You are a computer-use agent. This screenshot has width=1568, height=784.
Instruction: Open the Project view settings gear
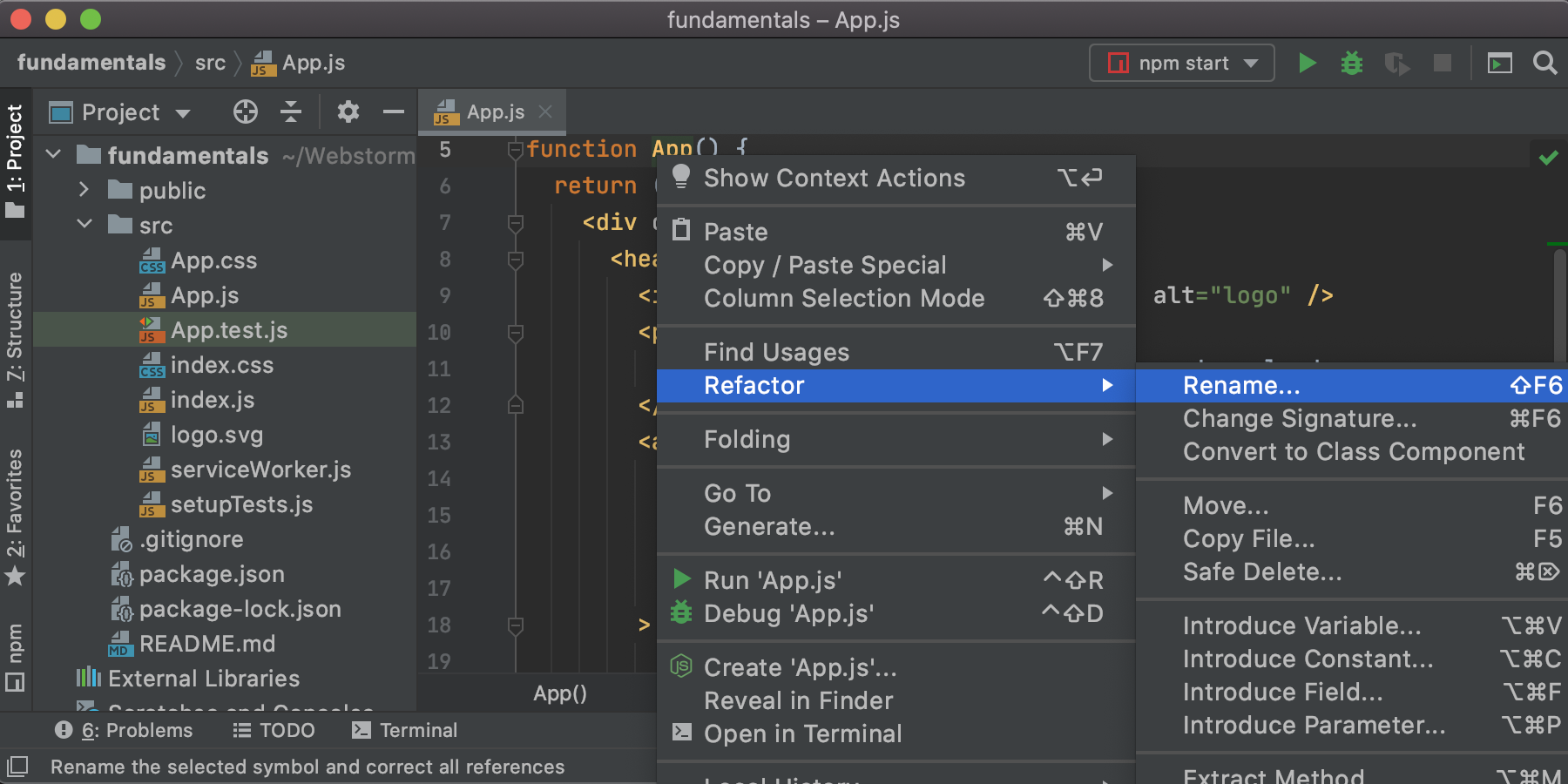(348, 112)
